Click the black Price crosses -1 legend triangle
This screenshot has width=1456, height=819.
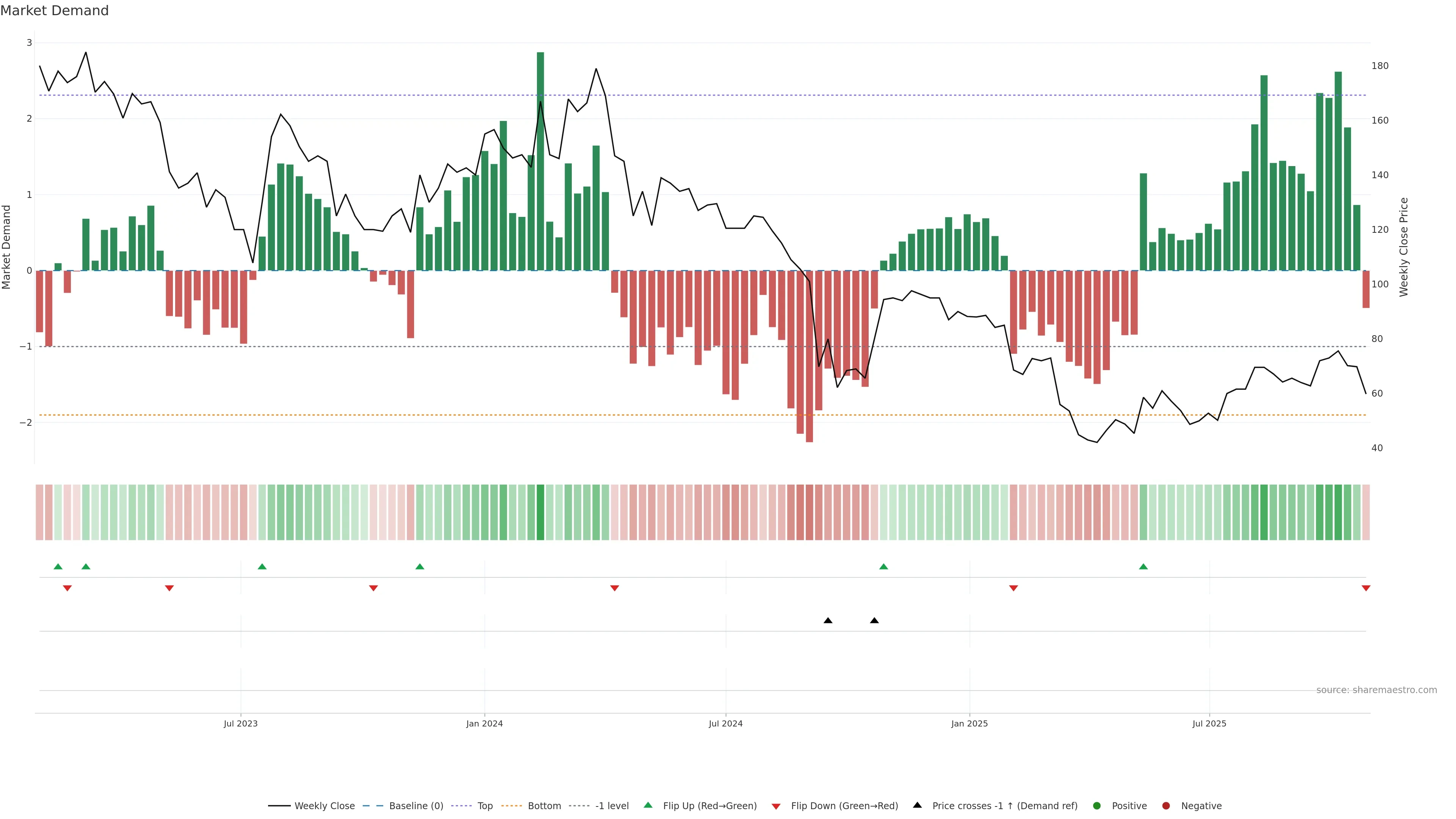pos(917,805)
